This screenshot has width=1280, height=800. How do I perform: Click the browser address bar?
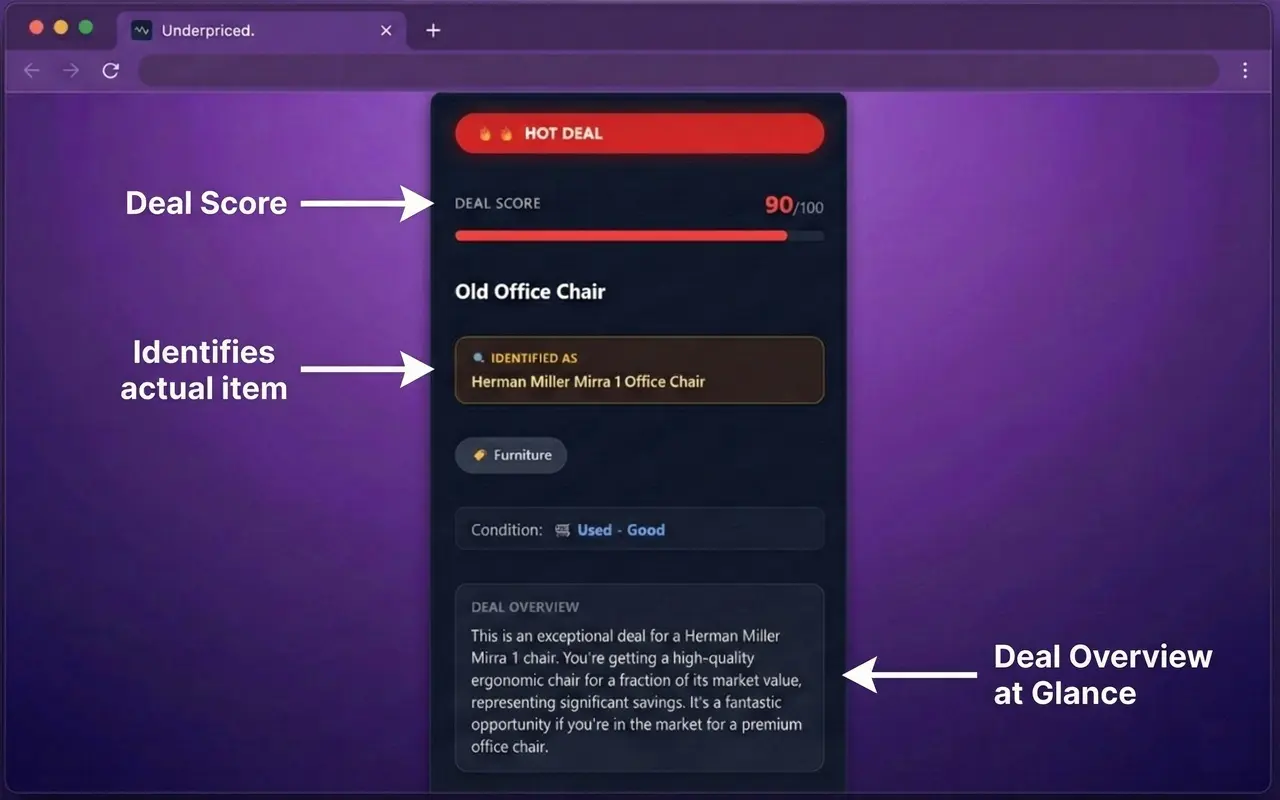point(678,70)
